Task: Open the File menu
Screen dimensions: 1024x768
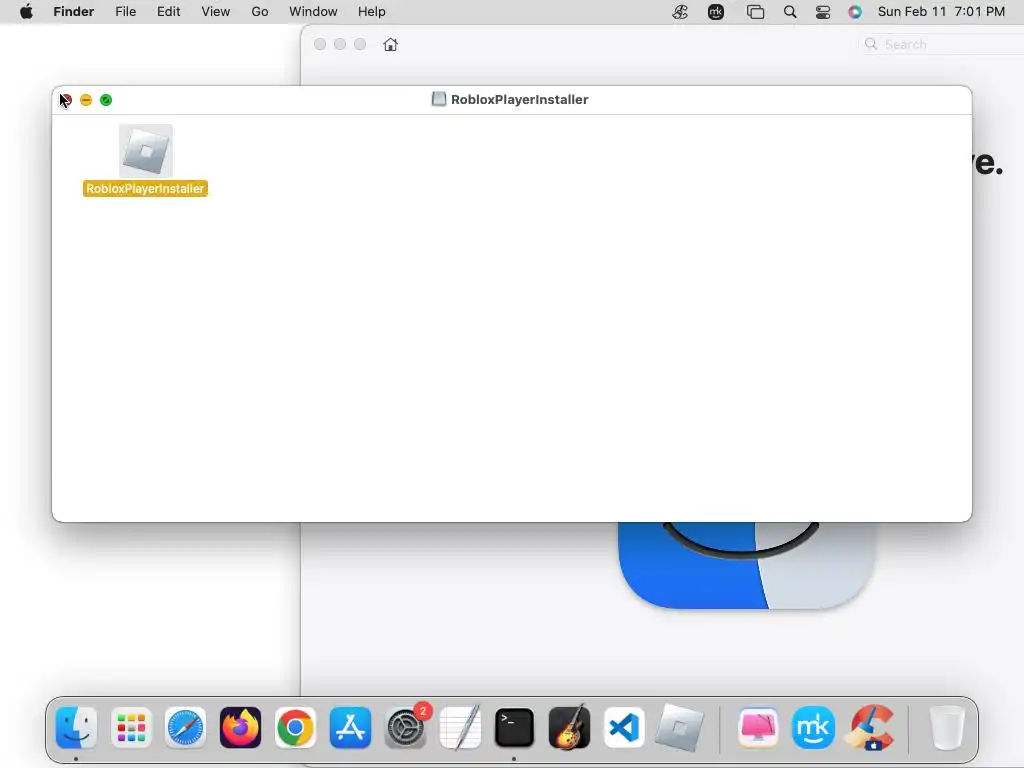Action: pyautogui.click(x=125, y=12)
